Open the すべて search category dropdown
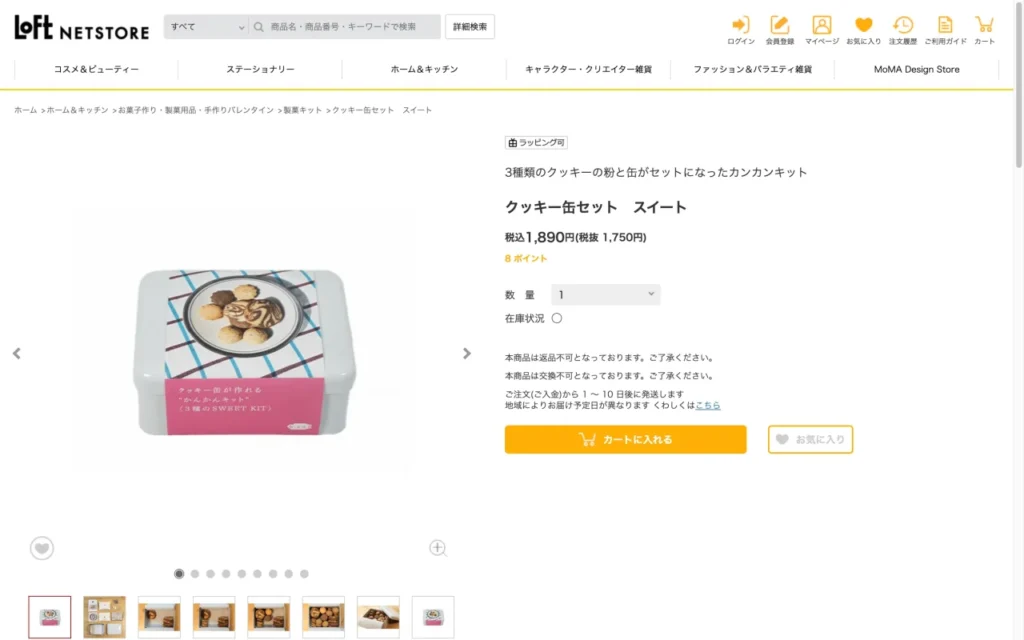 207,27
